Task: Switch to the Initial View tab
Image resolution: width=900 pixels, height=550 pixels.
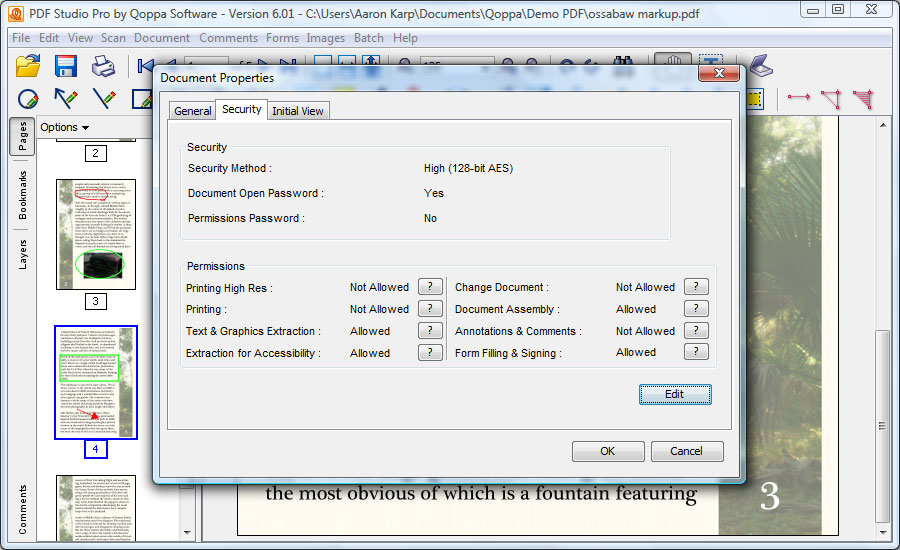Action: pyautogui.click(x=297, y=111)
